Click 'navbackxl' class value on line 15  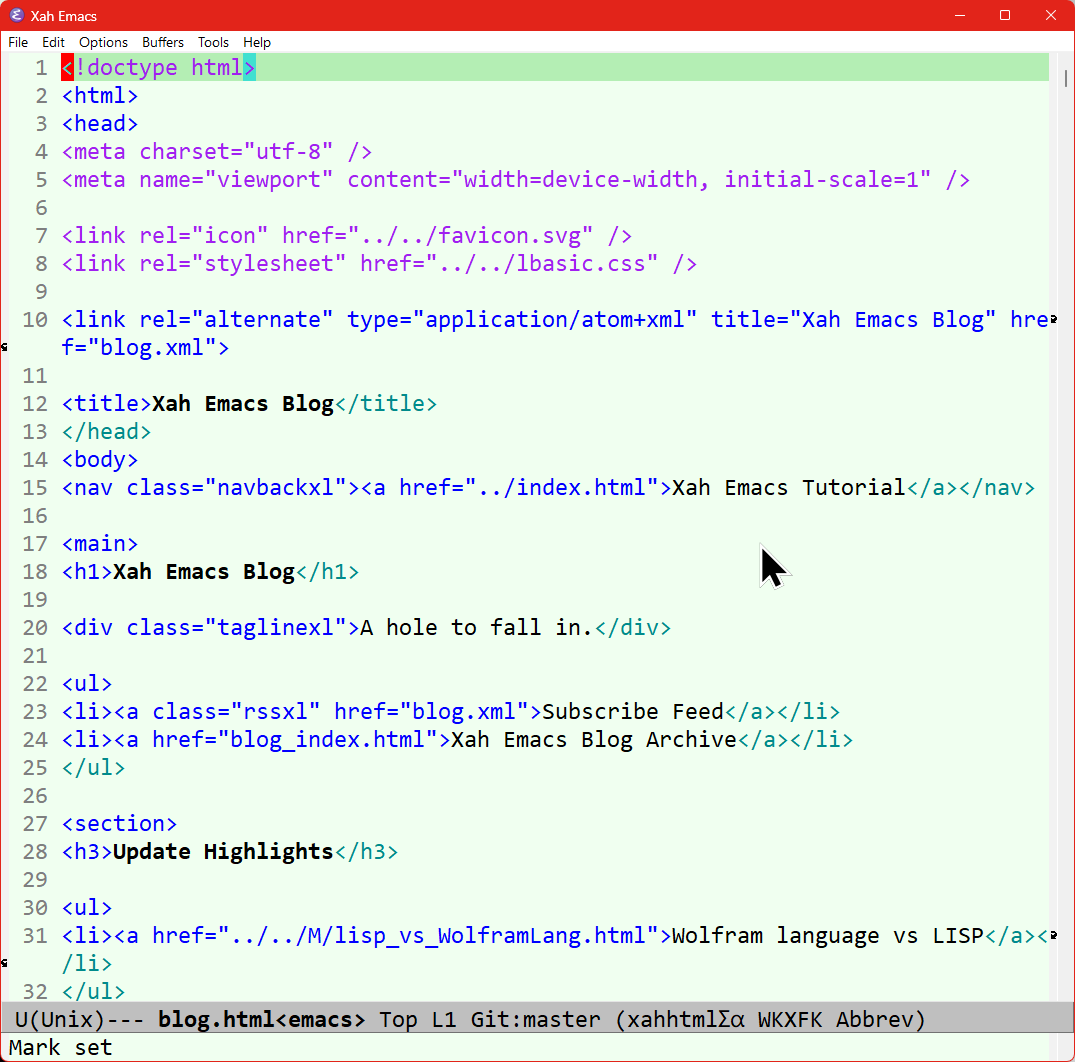(x=275, y=487)
